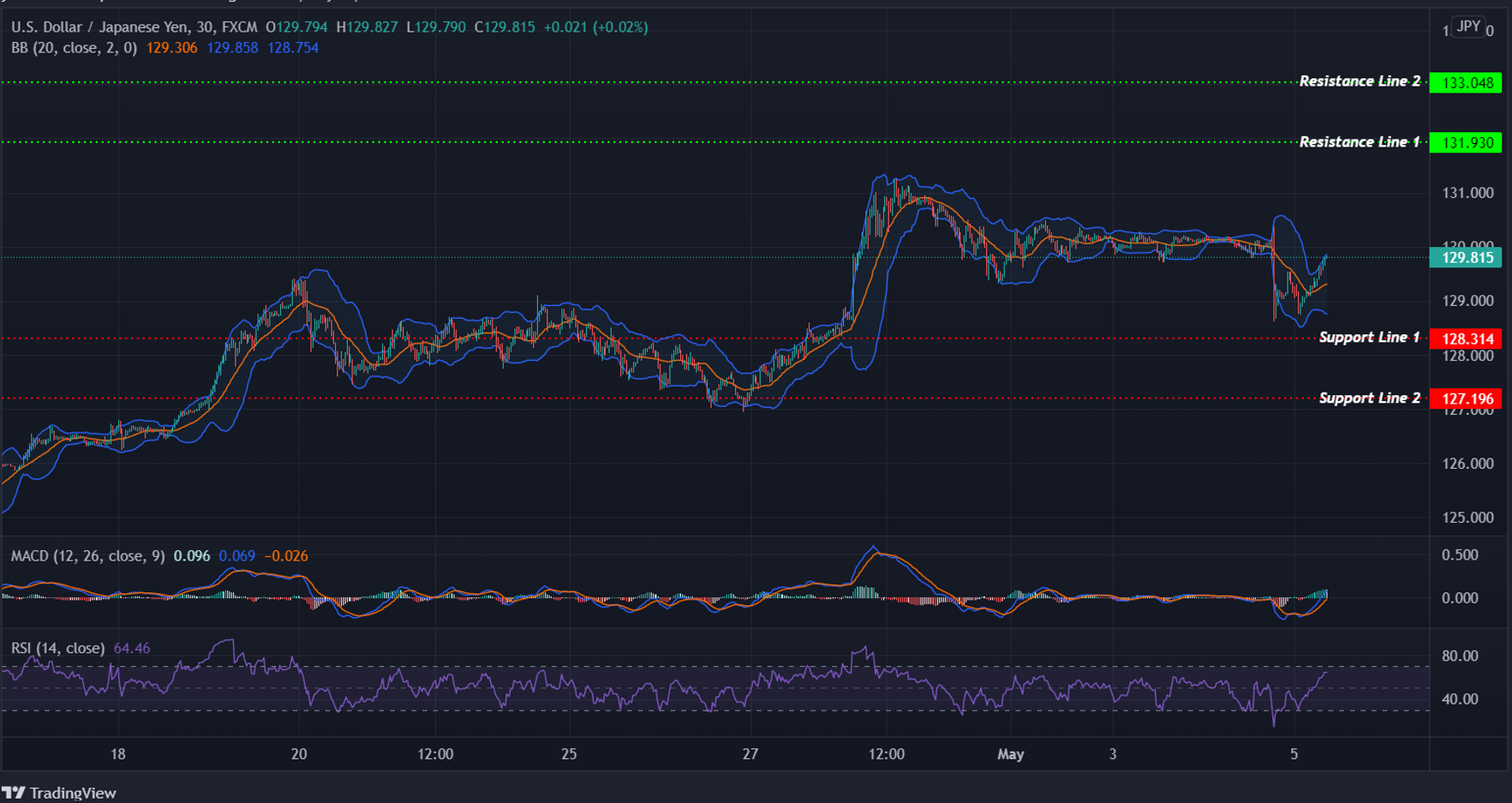Click the RSI reading 64.46
The height and width of the screenshot is (803, 1512).
click(133, 649)
